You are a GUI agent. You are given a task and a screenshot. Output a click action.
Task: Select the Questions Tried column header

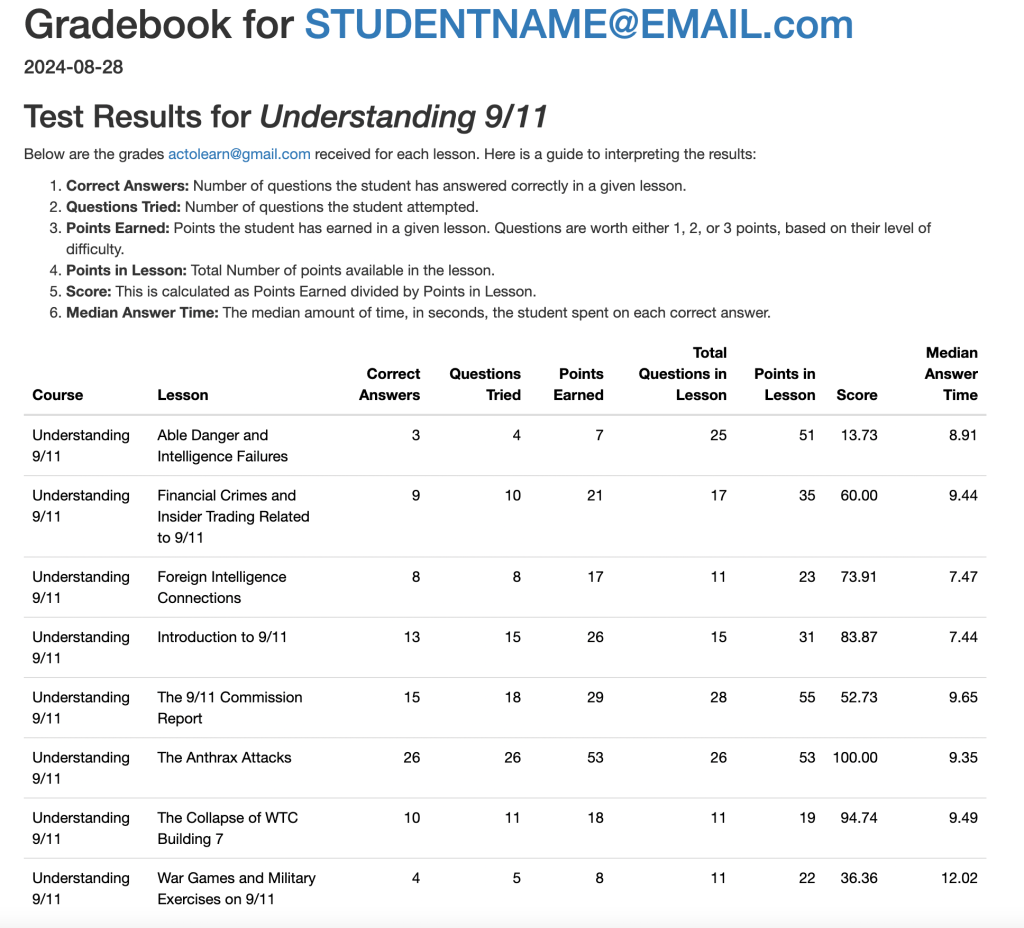(485, 384)
